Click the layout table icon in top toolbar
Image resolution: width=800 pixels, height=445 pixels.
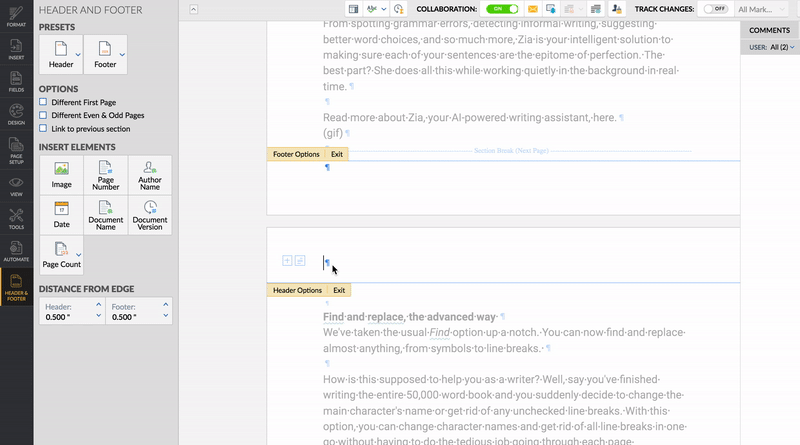353,9
